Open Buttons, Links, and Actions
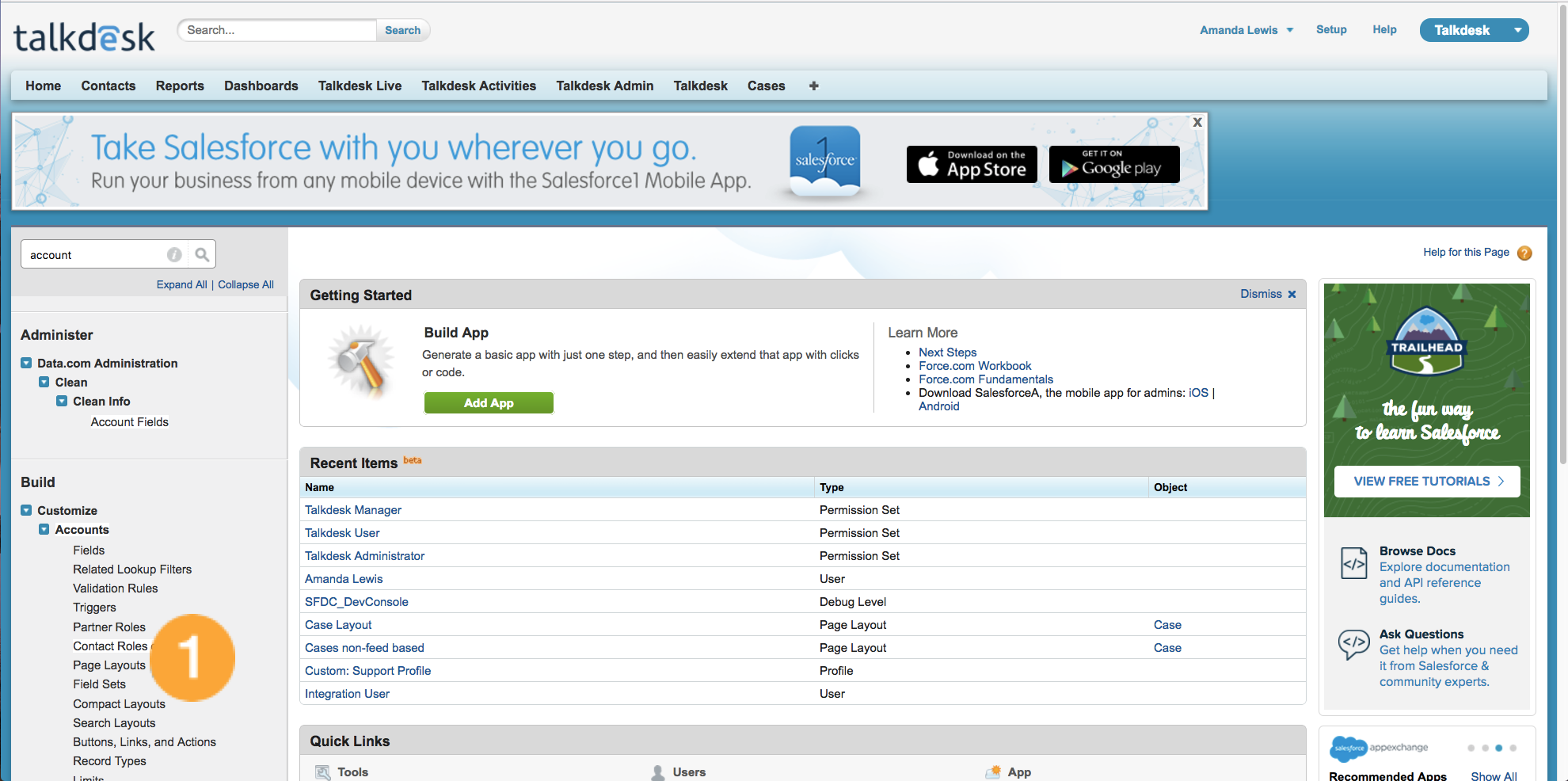This screenshot has height=781, width=1568. 144,742
